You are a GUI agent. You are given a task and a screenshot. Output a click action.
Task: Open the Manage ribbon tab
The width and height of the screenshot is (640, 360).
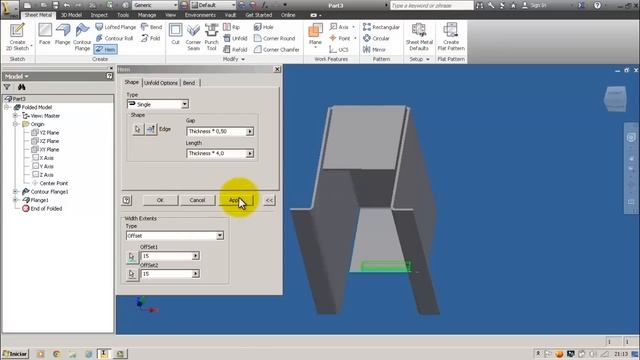click(147, 15)
